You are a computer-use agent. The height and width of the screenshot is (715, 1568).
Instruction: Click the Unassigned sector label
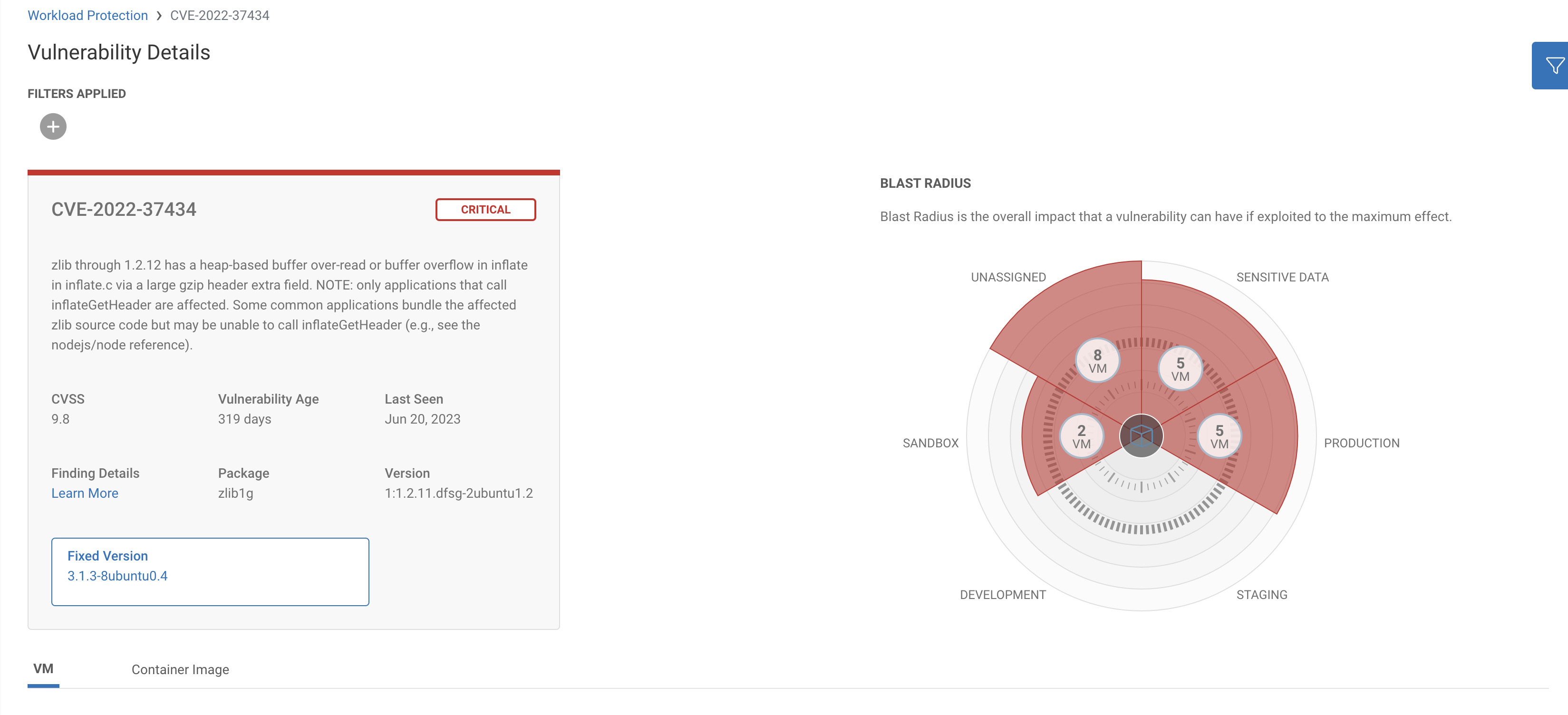tap(1008, 277)
